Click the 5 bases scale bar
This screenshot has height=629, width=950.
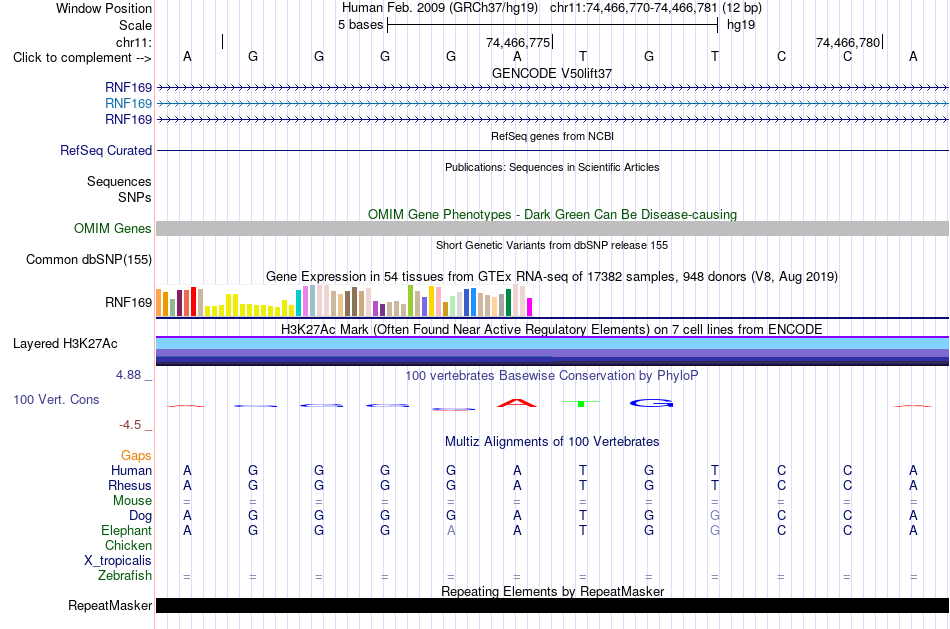tap(553, 25)
